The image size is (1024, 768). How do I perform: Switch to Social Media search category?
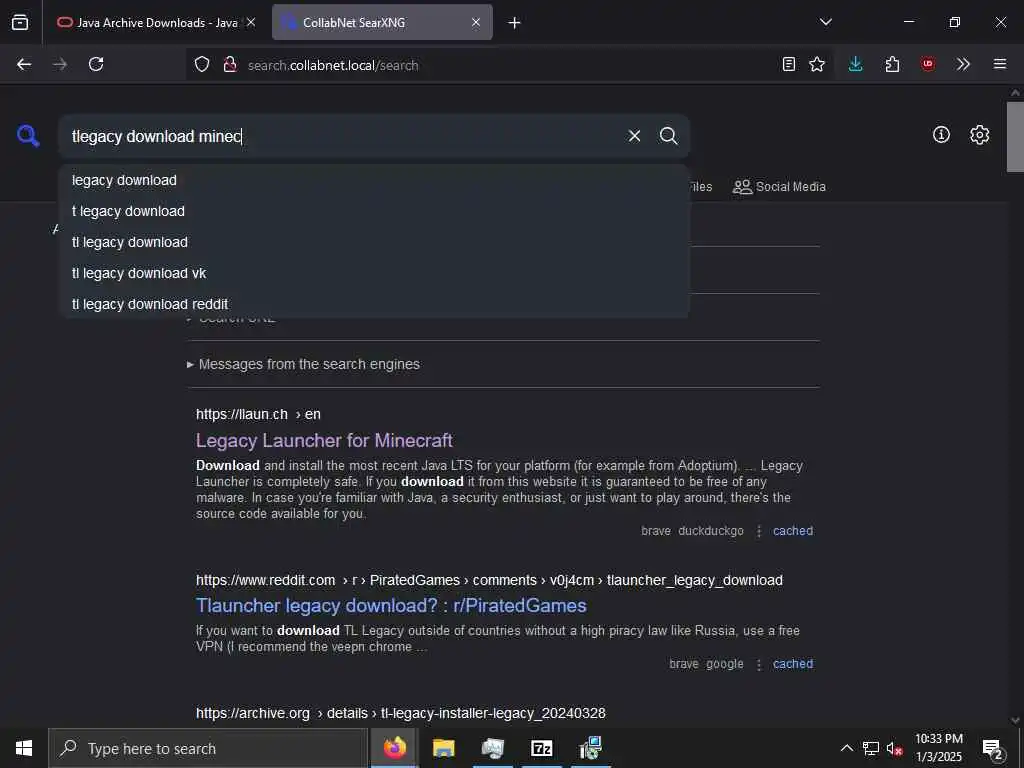[779, 187]
